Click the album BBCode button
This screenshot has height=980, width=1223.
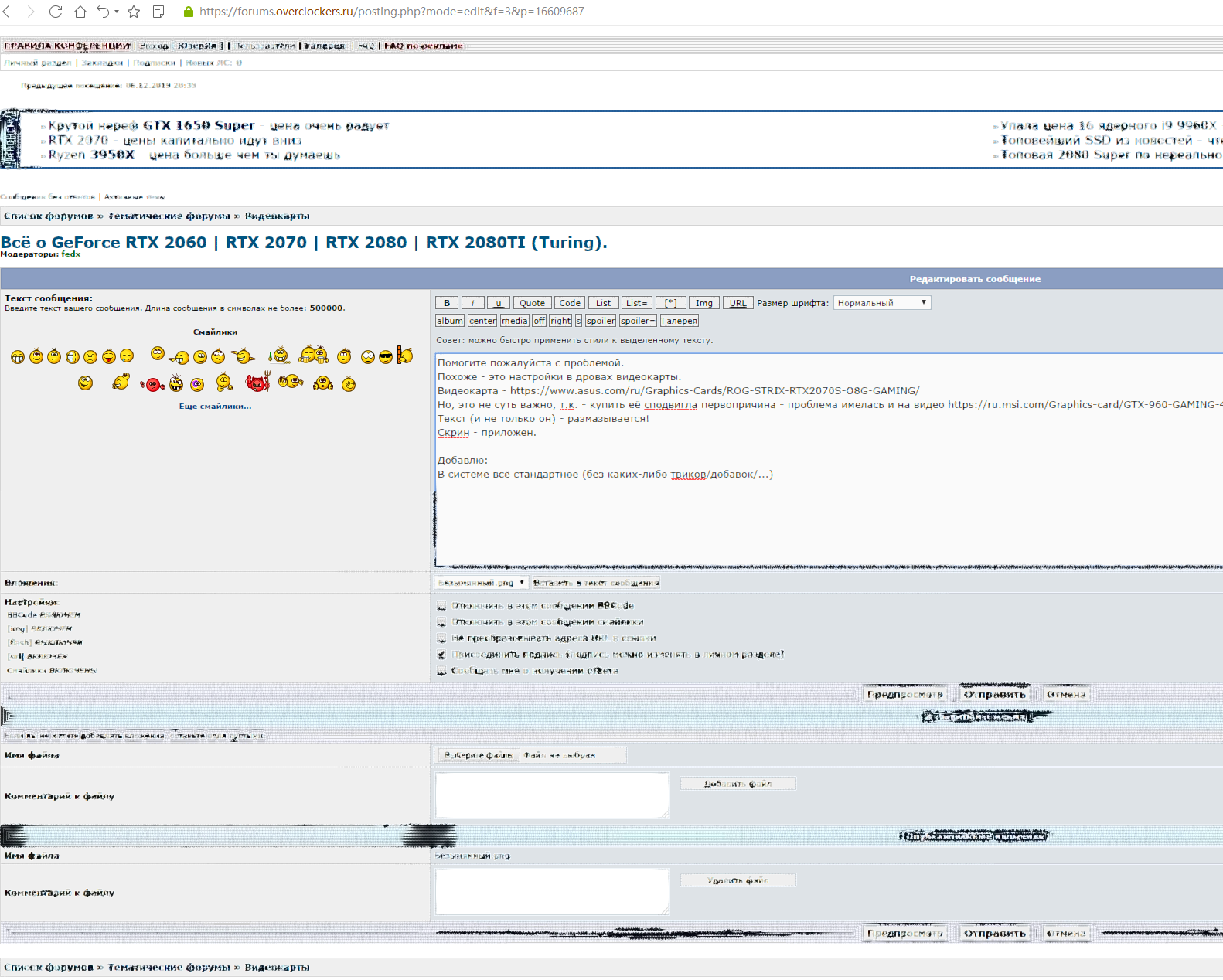coord(450,321)
